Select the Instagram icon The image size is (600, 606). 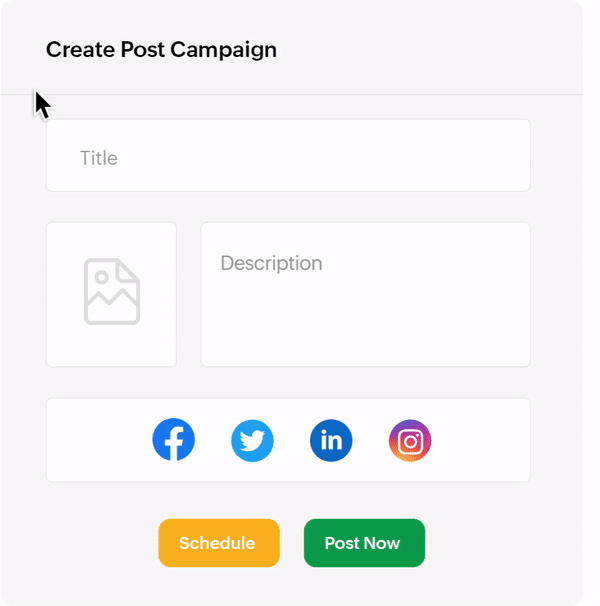[410, 440]
